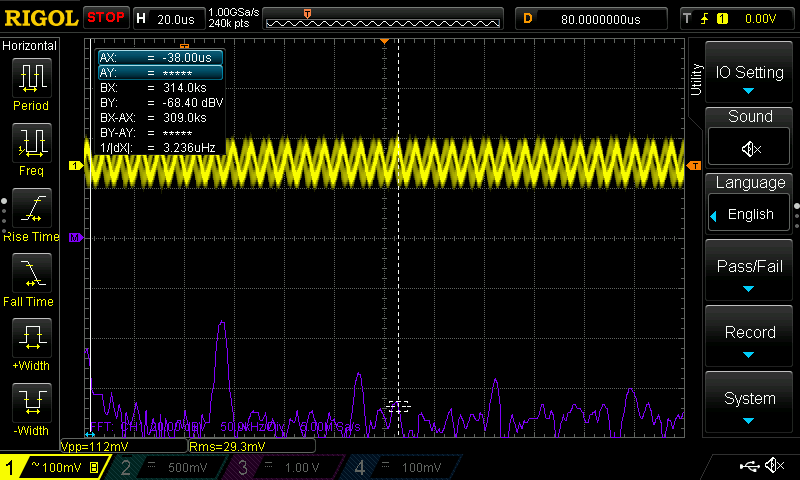Select the +Width measurement icon
The height and width of the screenshot is (480, 800).
(31, 340)
